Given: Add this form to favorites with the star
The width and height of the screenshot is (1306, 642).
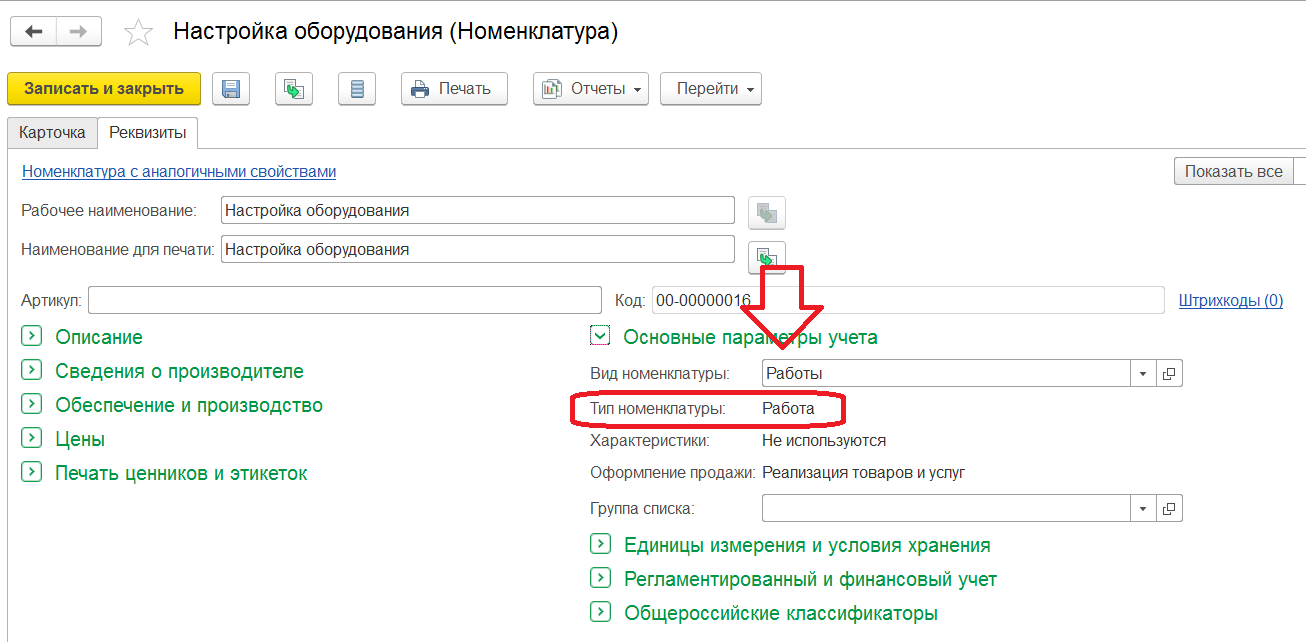Looking at the screenshot, I should [x=138, y=33].
